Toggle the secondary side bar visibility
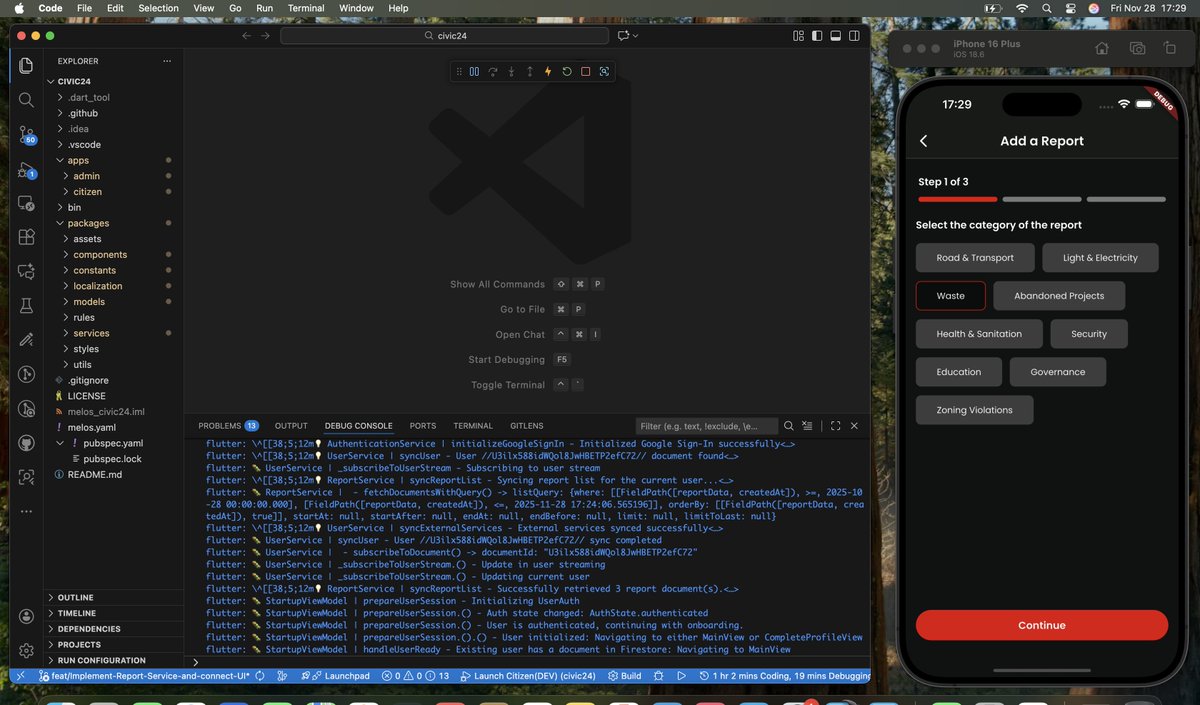The width and height of the screenshot is (1200, 705). [855, 35]
